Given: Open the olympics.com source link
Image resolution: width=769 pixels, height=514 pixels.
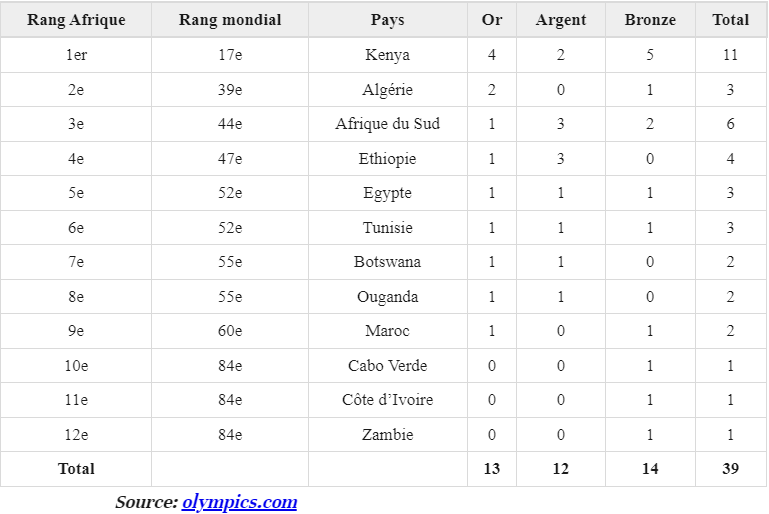Looking at the screenshot, I should point(239,502).
